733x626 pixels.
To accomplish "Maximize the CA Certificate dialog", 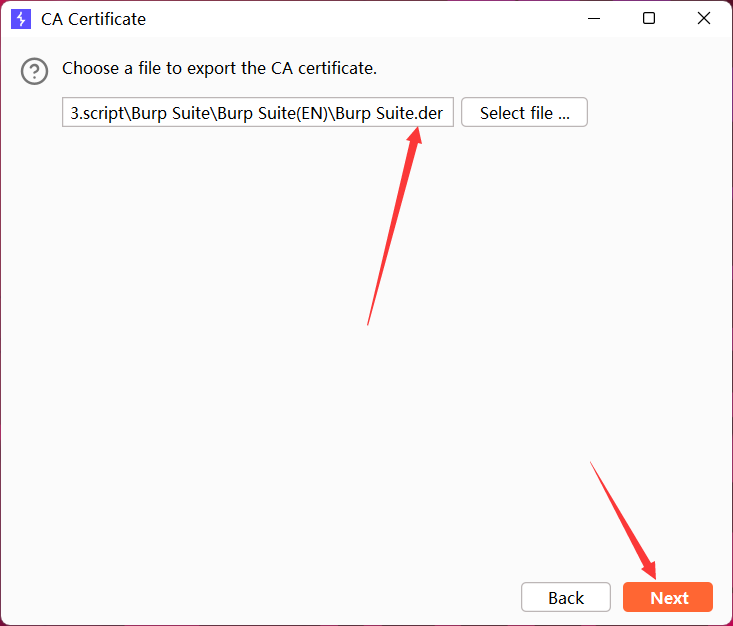I will click(x=649, y=19).
